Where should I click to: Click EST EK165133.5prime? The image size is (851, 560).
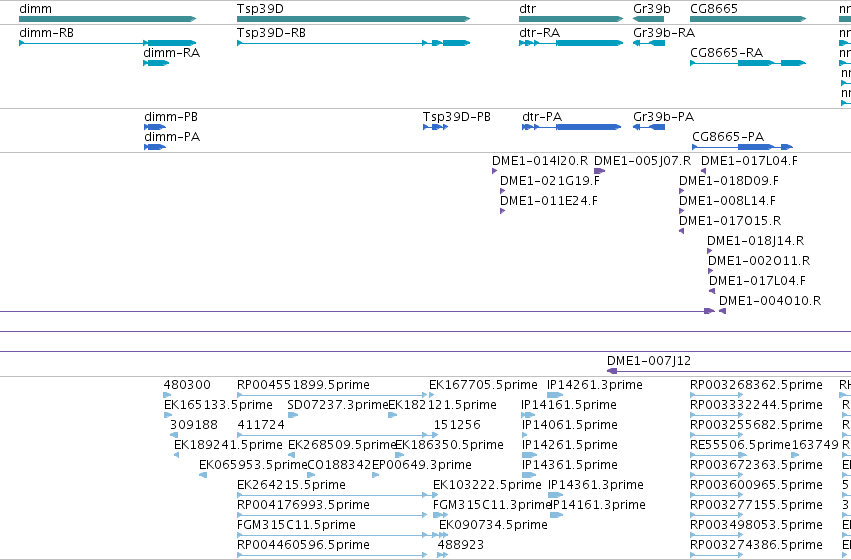(218, 405)
